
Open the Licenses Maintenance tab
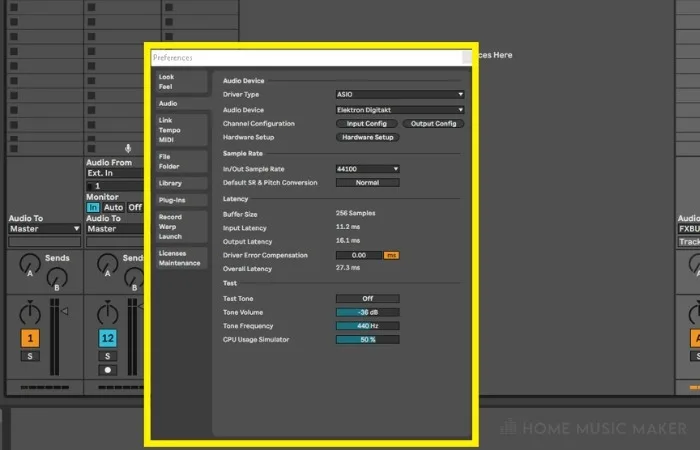click(182, 258)
